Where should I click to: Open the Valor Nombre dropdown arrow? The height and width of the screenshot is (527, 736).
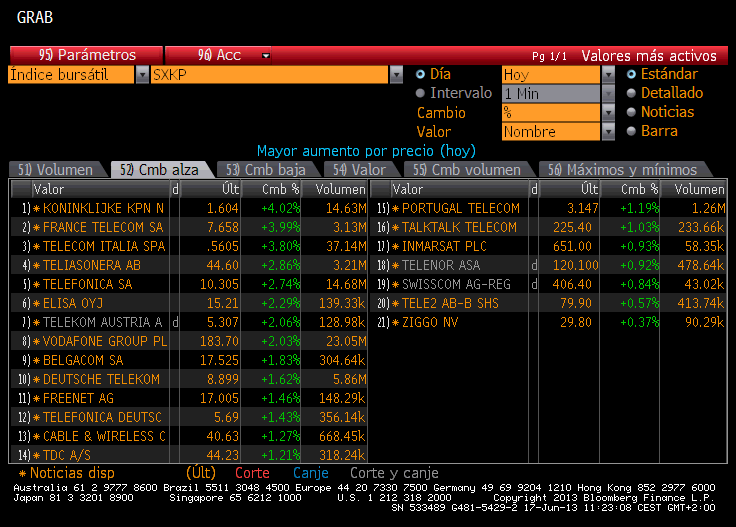pos(608,131)
